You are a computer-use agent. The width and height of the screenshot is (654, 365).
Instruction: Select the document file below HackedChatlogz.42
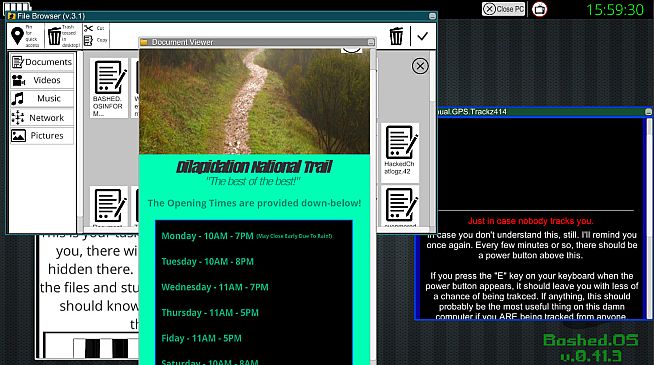pos(400,206)
